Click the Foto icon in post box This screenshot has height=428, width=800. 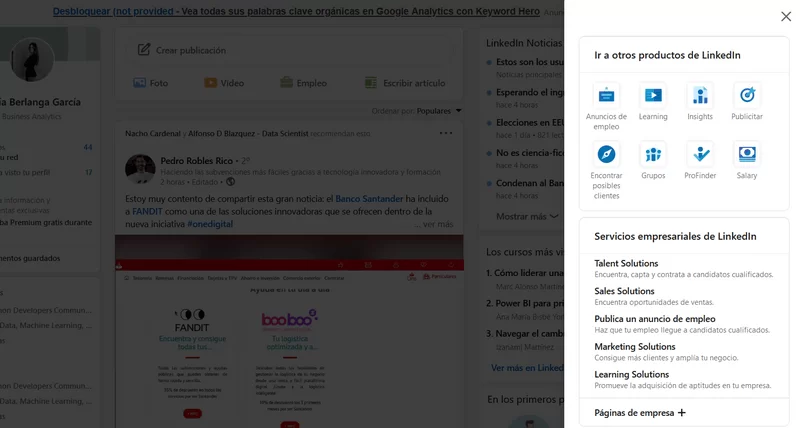coord(139,83)
